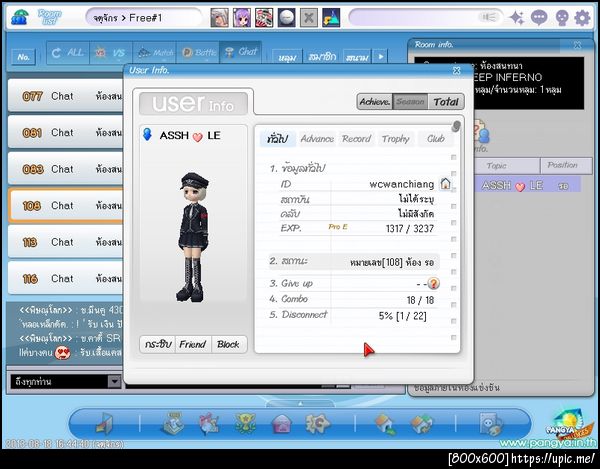Expand the tab above the bottom toolbar
This screenshot has width=600, height=469.
pos(300,404)
